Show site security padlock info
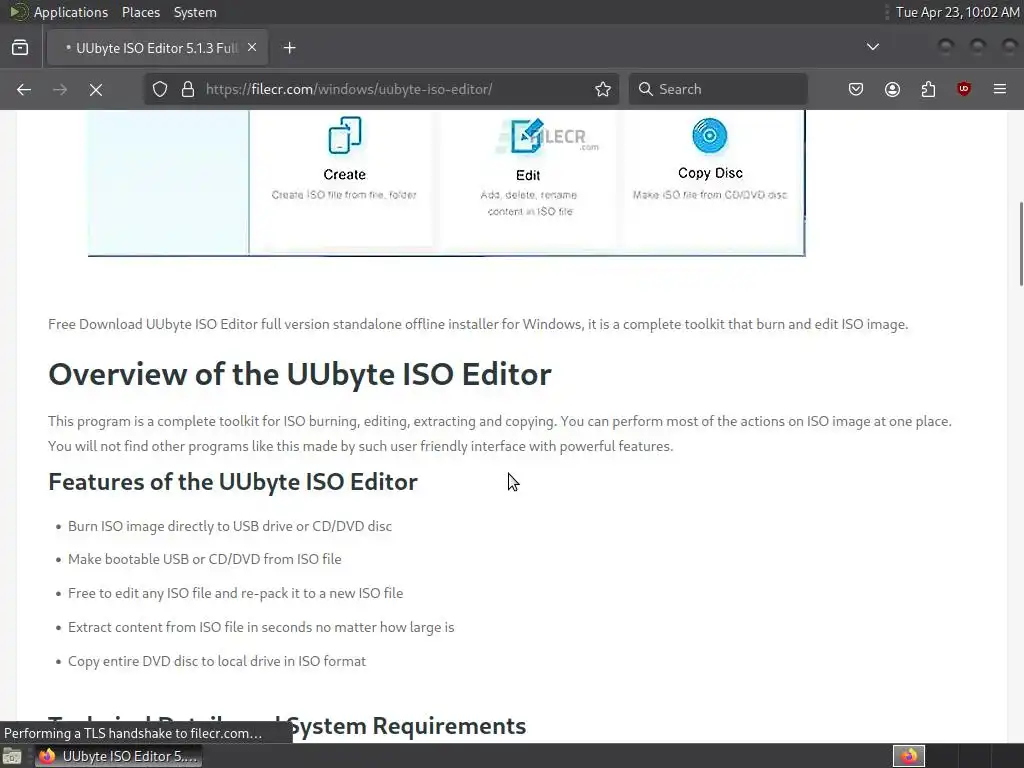 pos(188,89)
